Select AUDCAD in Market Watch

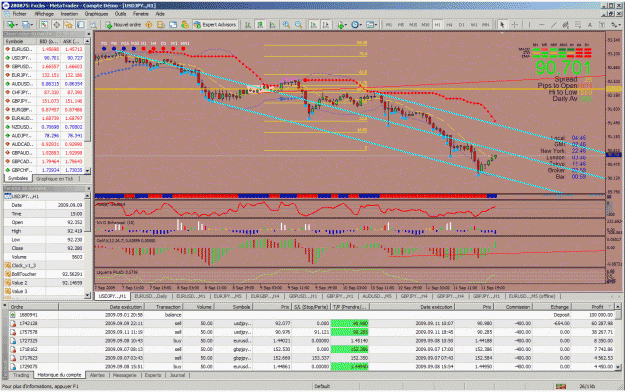pyautogui.click(x=44, y=144)
